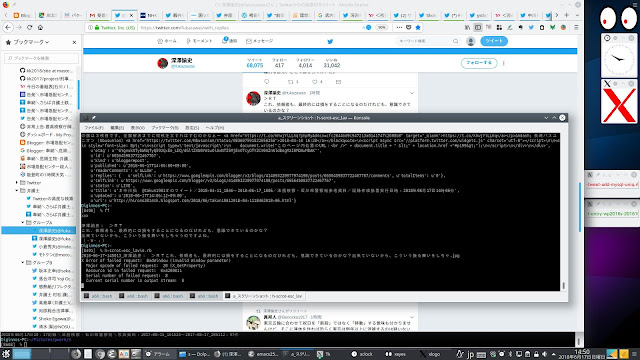The image size is (640, 360).
Task: Collapse the グループB bookmark folder
Action: coord(23,262)
